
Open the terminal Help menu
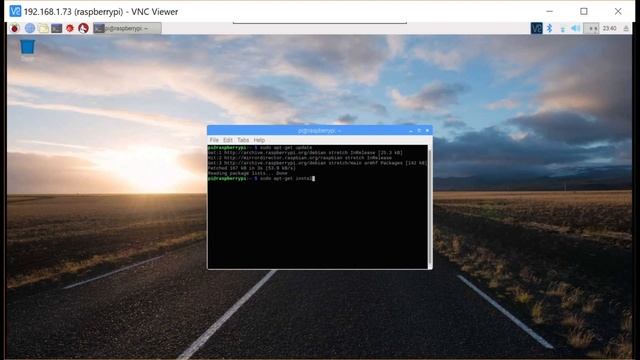click(259, 140)
